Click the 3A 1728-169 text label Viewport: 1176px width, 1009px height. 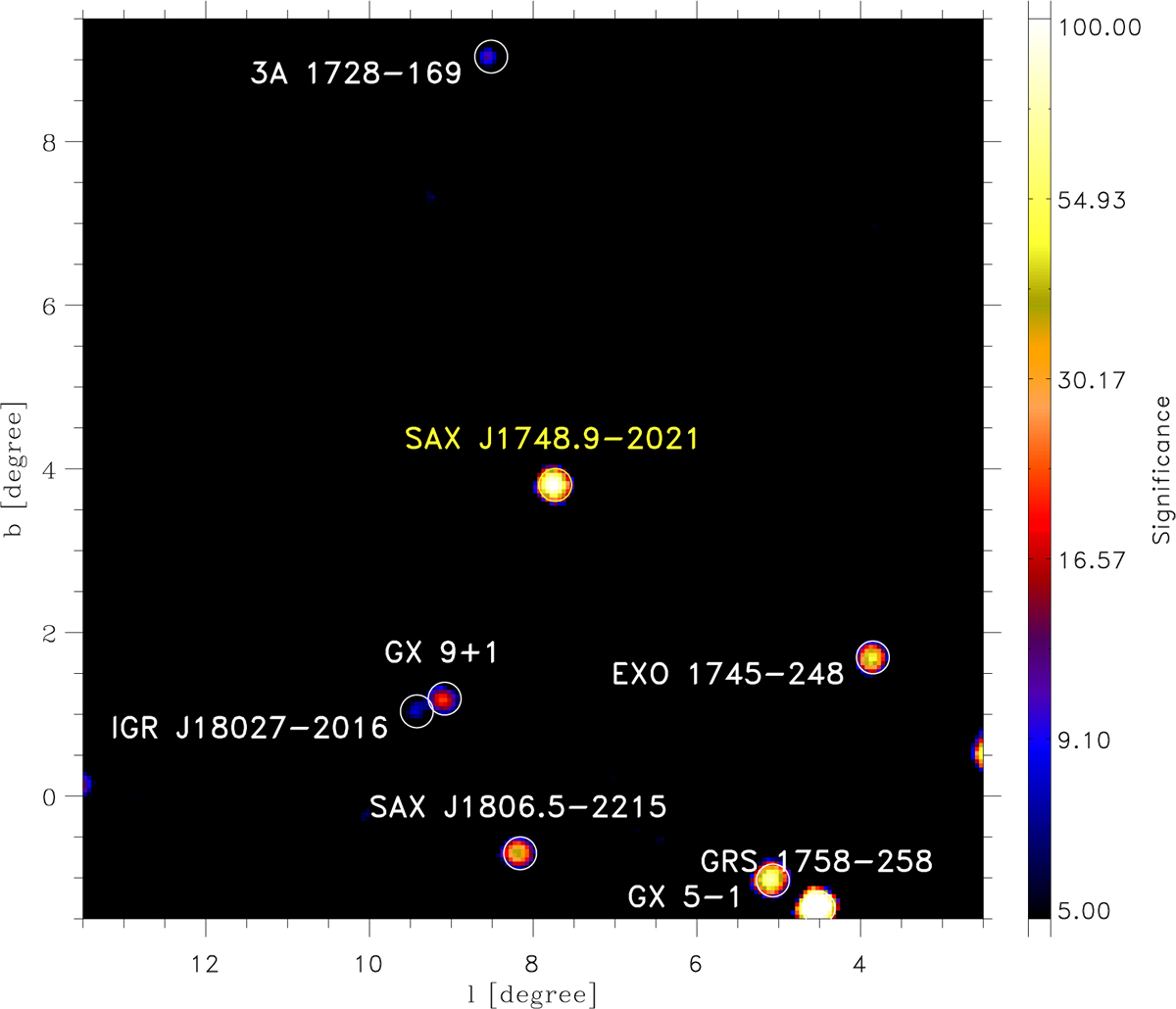click(356, 74)
